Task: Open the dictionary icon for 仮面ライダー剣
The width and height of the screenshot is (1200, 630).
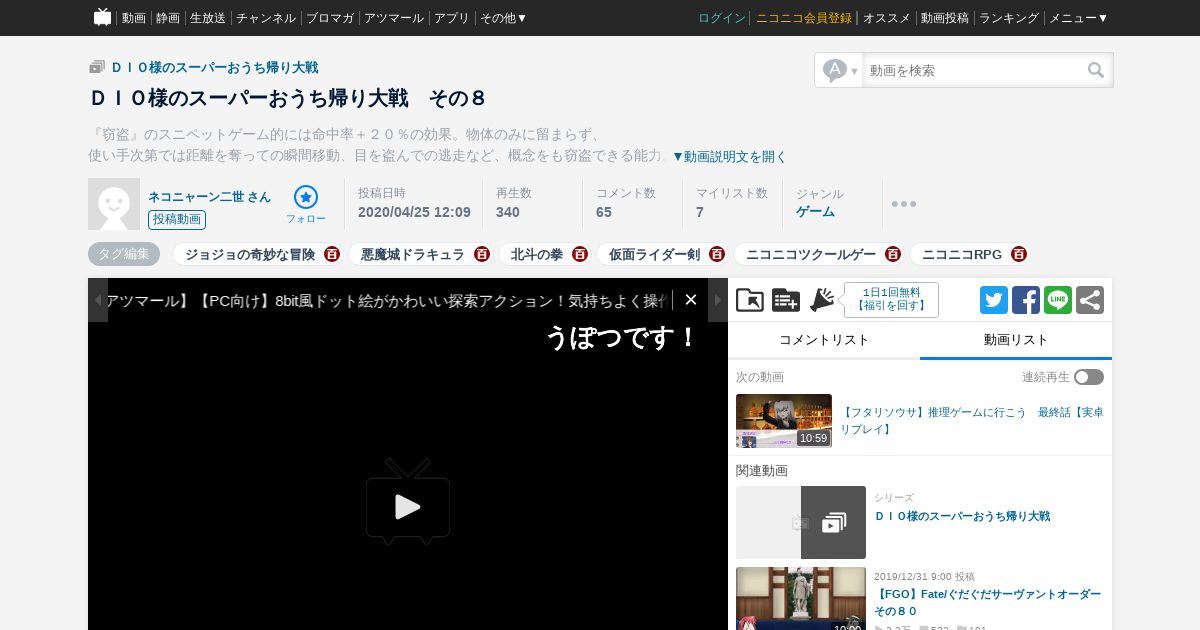Action: click(x=717, y=254)
